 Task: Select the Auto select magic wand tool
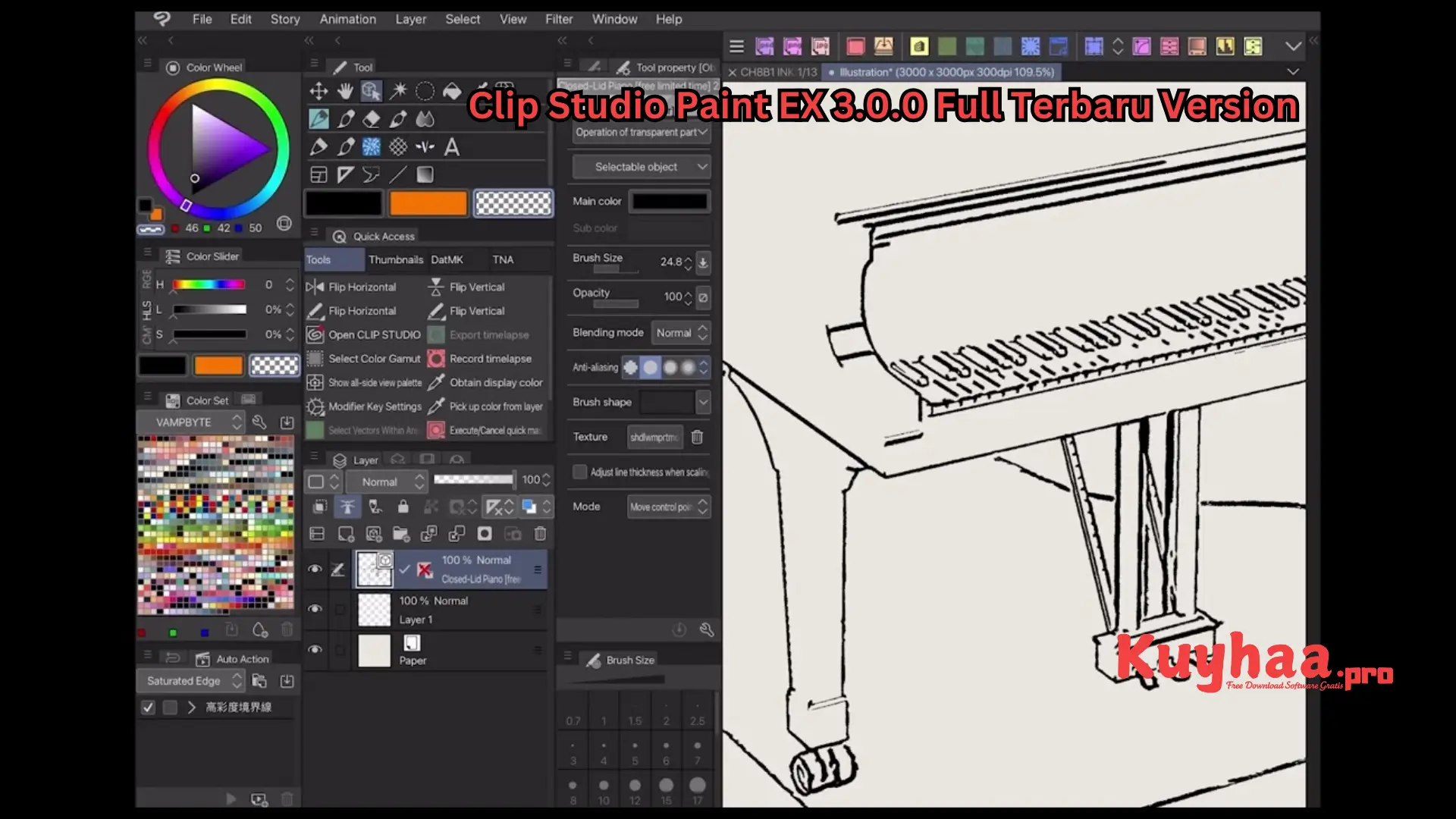tap(398, 92)
